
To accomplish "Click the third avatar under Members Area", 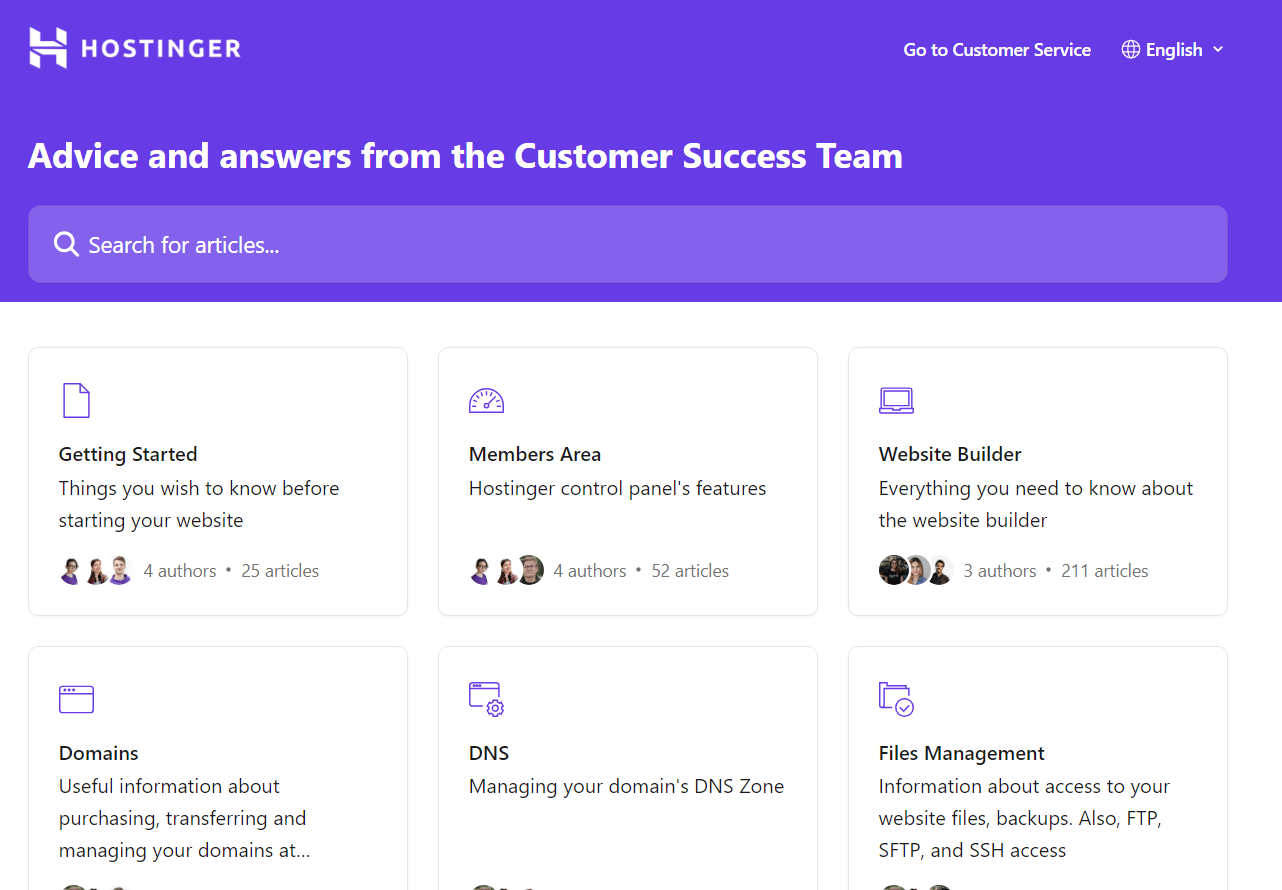I will pyautogui.click(x=529, y=570).
